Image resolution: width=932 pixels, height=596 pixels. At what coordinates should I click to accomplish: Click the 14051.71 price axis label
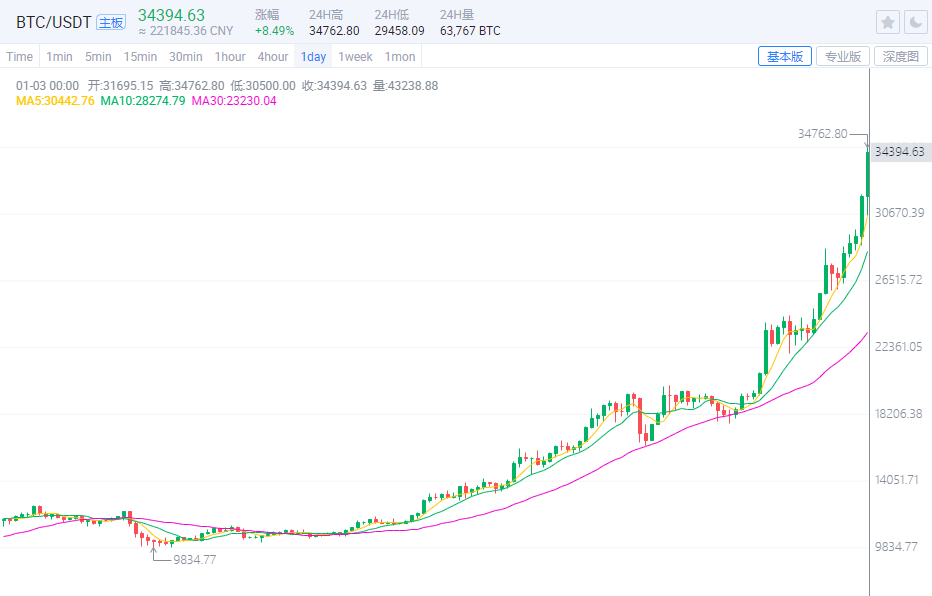tap(897, 480)
